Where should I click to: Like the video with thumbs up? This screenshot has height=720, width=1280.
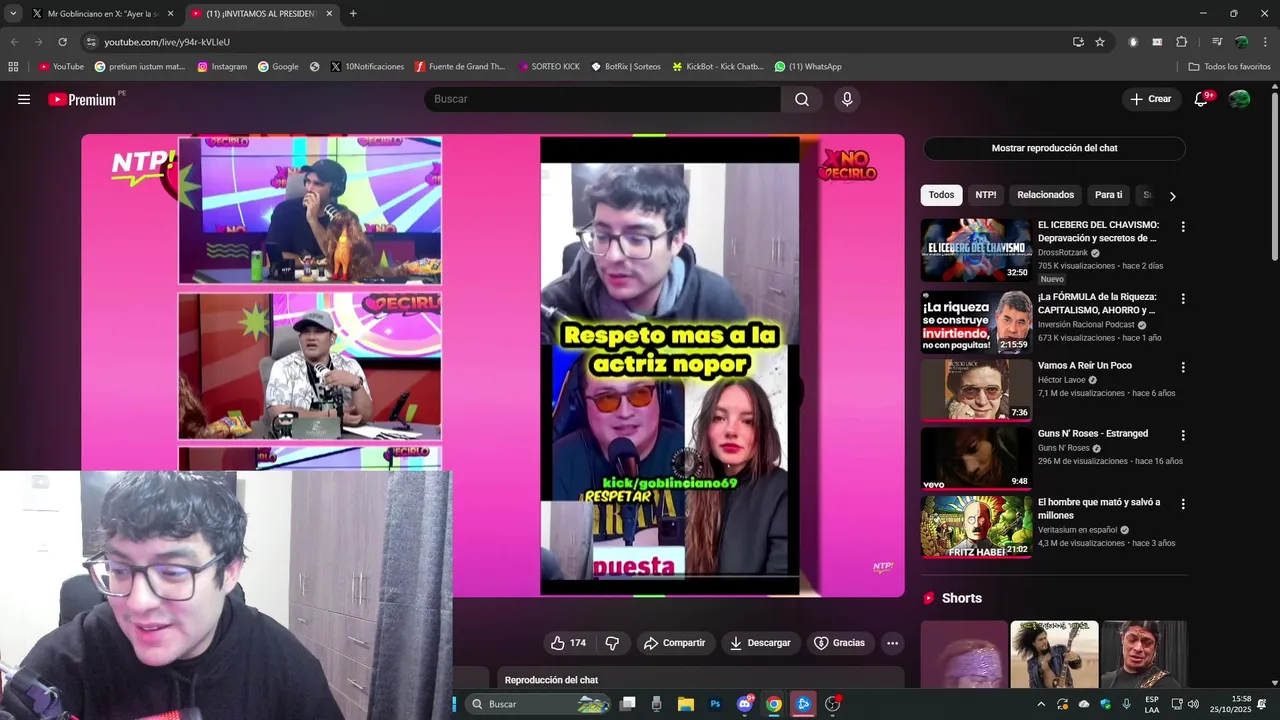[568, 643]
